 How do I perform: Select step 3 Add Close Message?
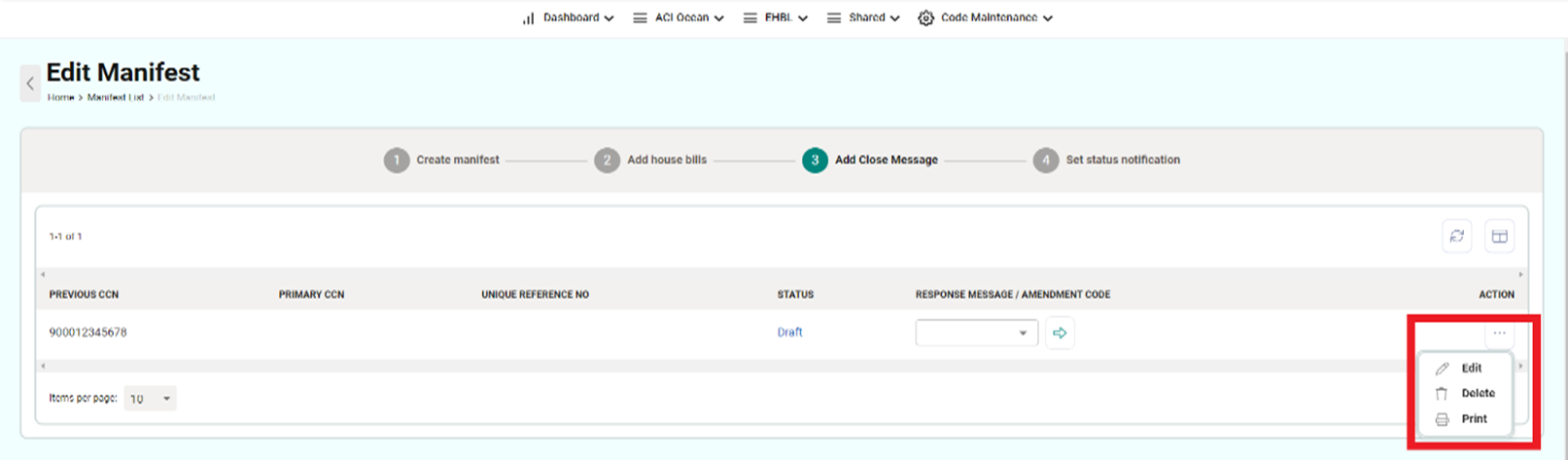pyautogui.click(x=870, y=159)
